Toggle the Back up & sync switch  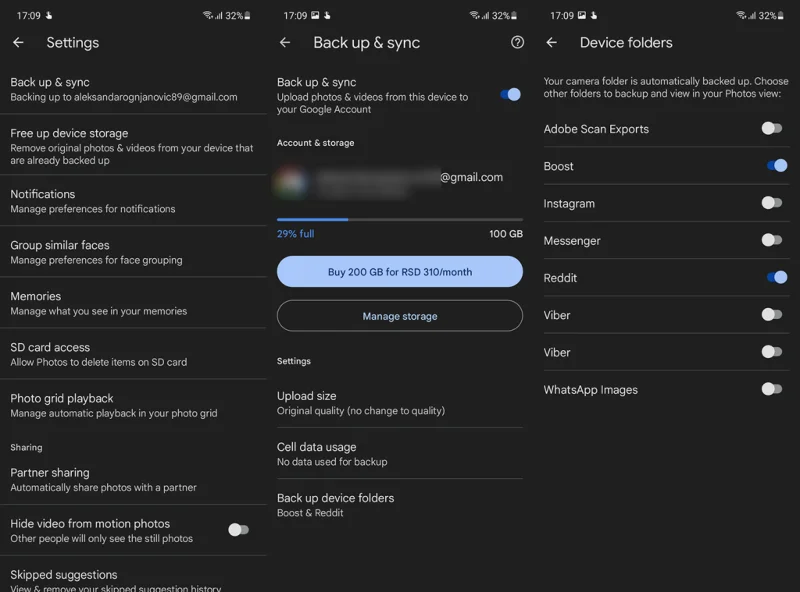point(511,94)
